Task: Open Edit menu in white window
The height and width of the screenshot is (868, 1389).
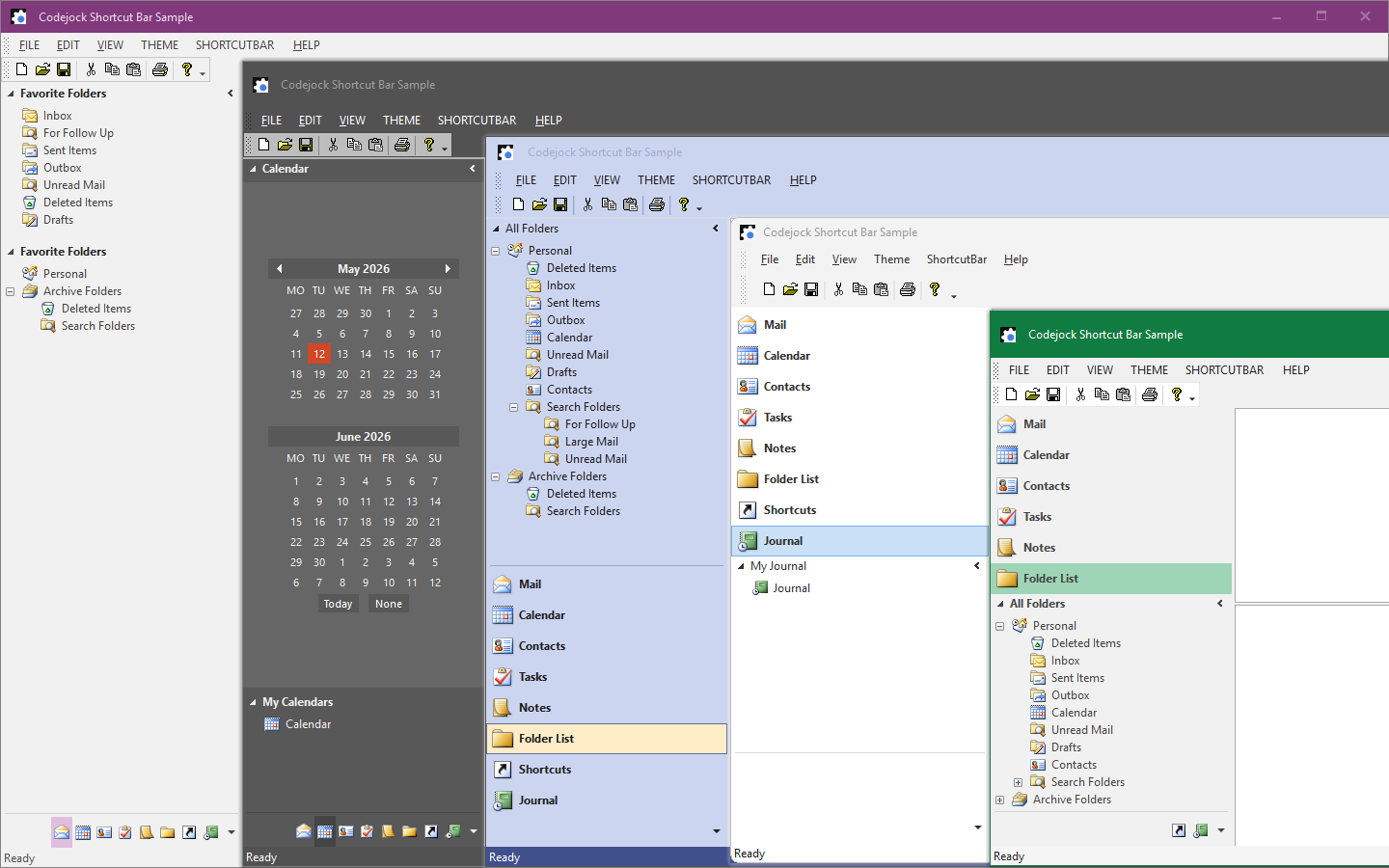Action: click(805, 259)
